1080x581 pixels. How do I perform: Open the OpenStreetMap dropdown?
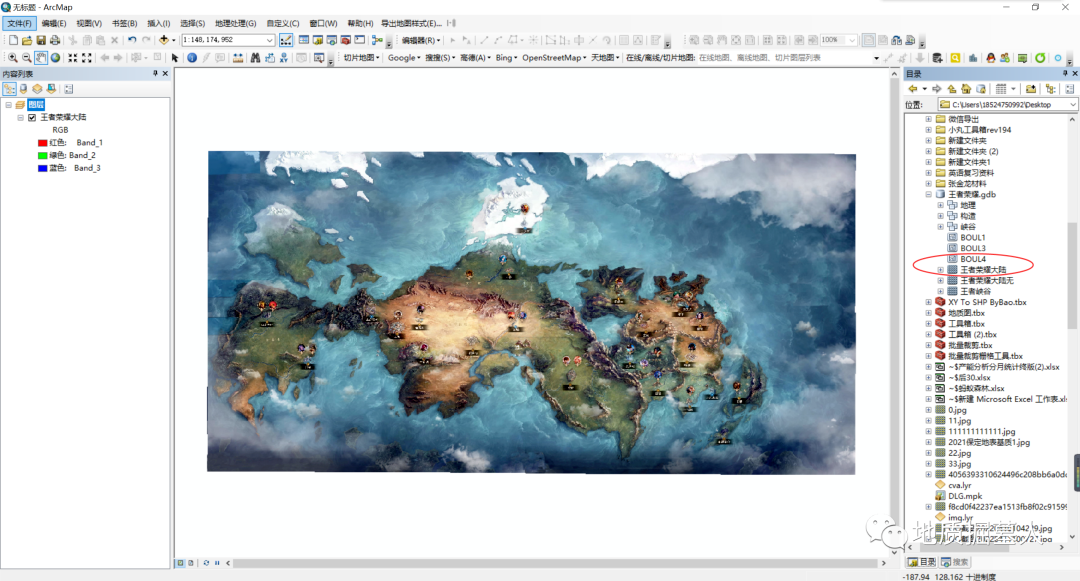pos(554,58)
